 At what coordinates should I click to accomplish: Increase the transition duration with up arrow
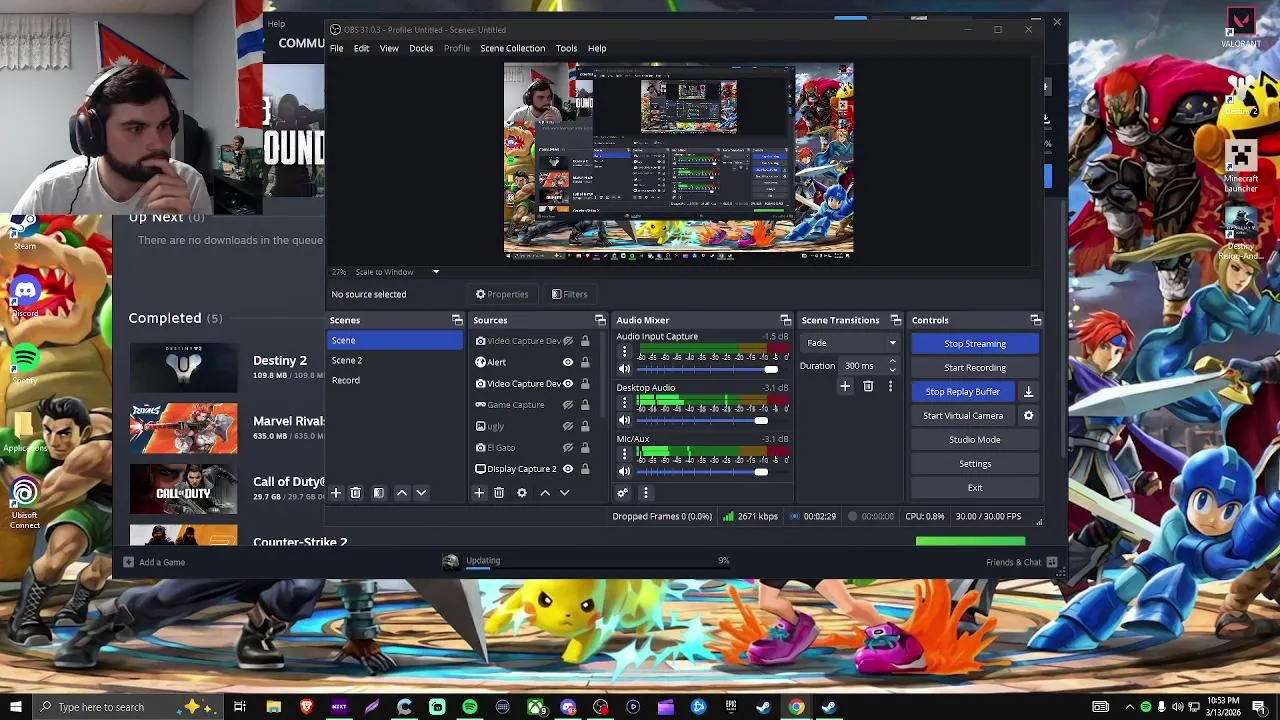click(892, 362)
